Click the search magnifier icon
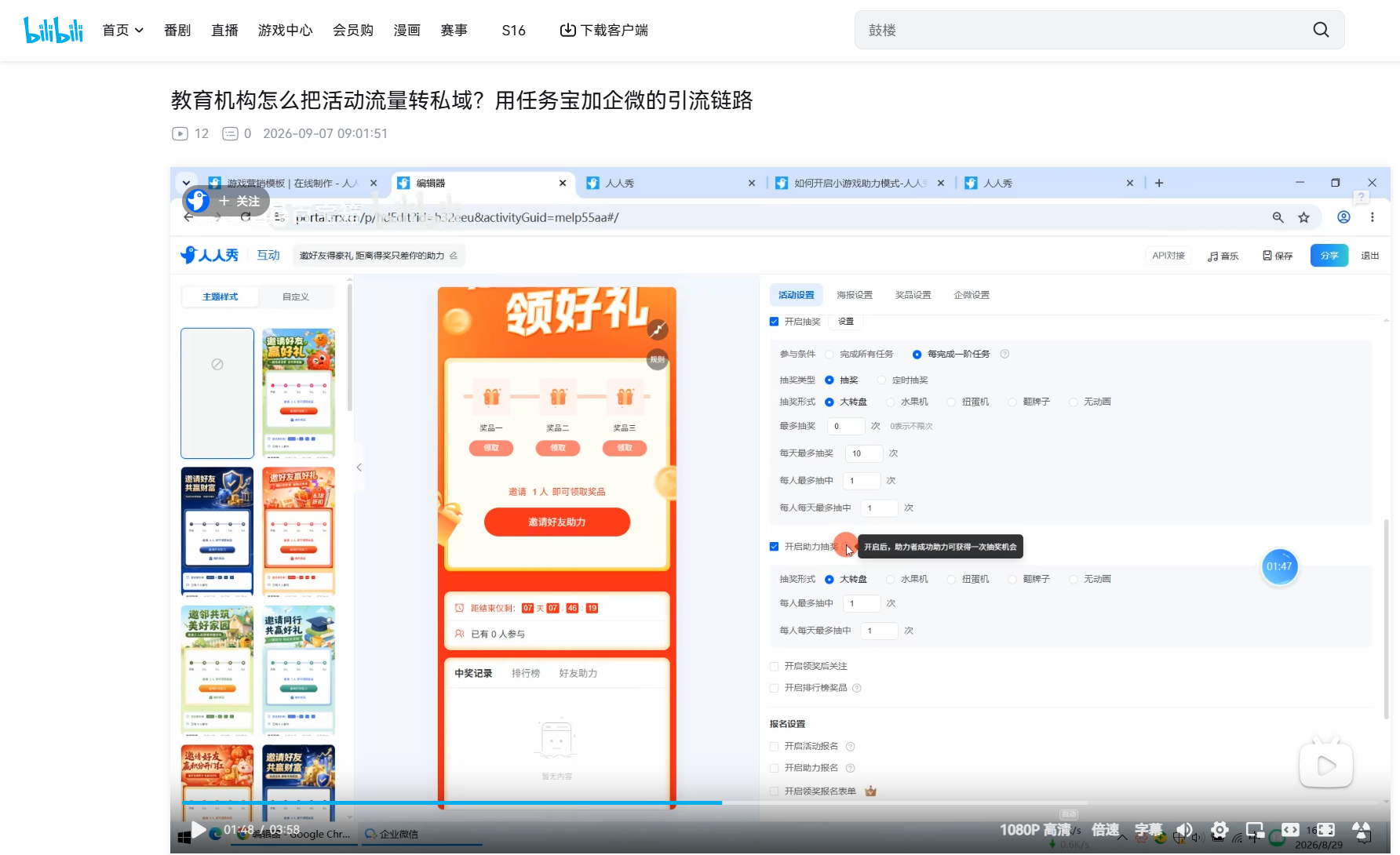The width and height of the screenshot is (1400, 855). pos(1321,30)
